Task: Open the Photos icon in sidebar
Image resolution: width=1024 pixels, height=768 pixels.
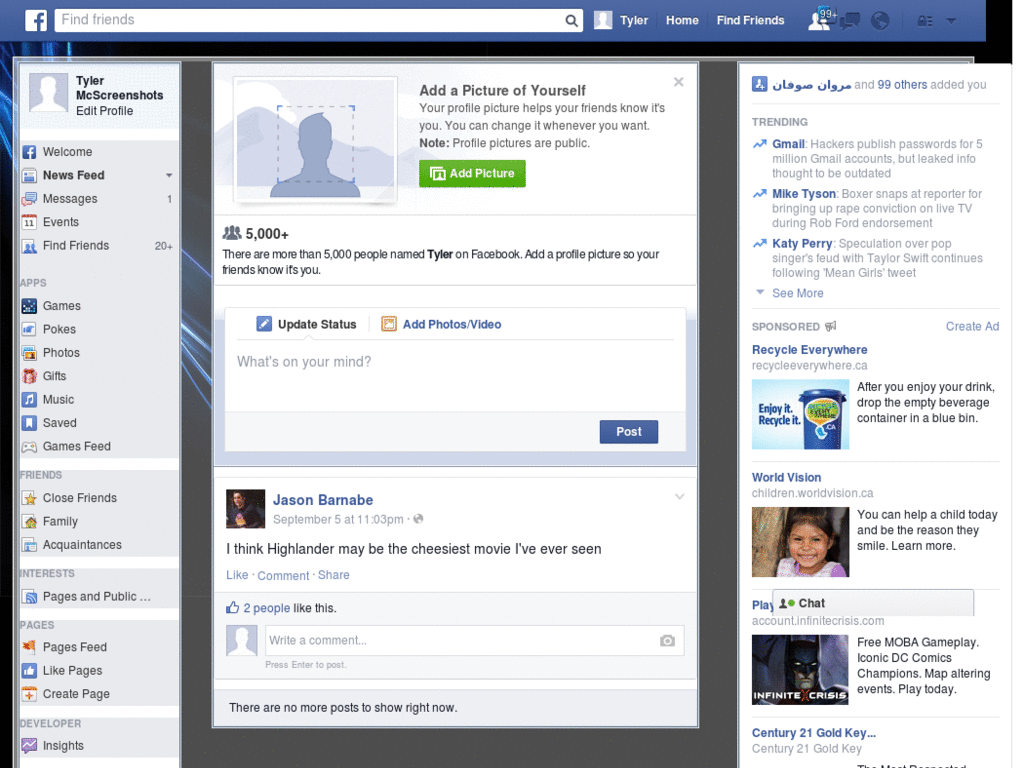Action: 29,353
